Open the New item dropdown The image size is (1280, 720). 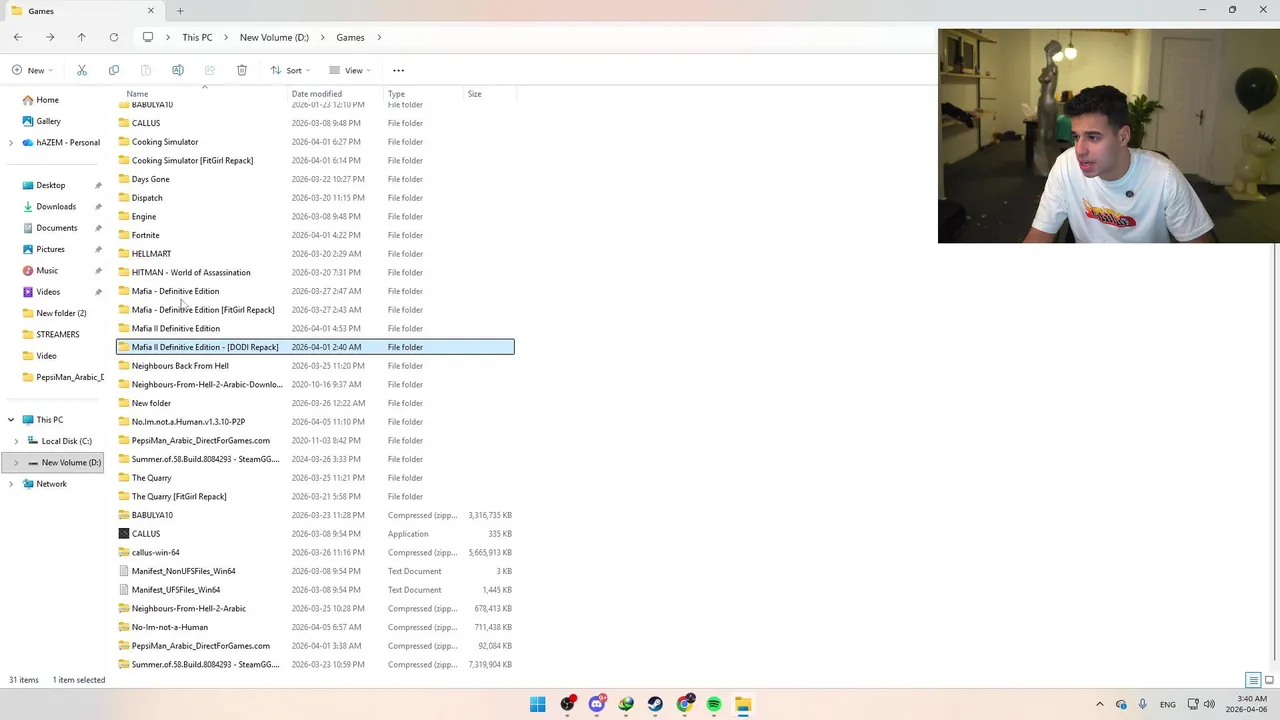[33, 70]
